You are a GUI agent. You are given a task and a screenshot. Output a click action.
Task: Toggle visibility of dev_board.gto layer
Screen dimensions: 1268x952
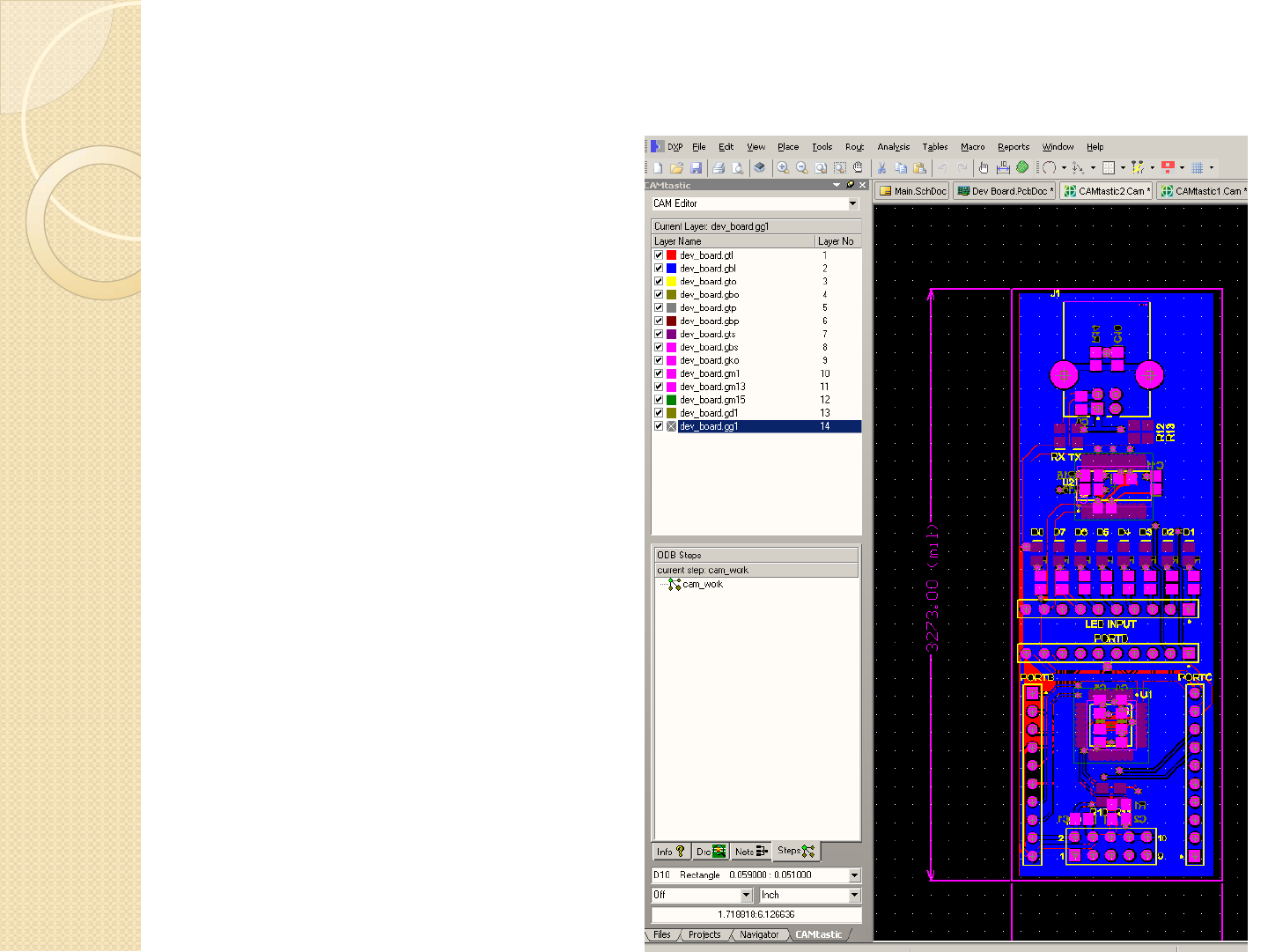(659, 282)
